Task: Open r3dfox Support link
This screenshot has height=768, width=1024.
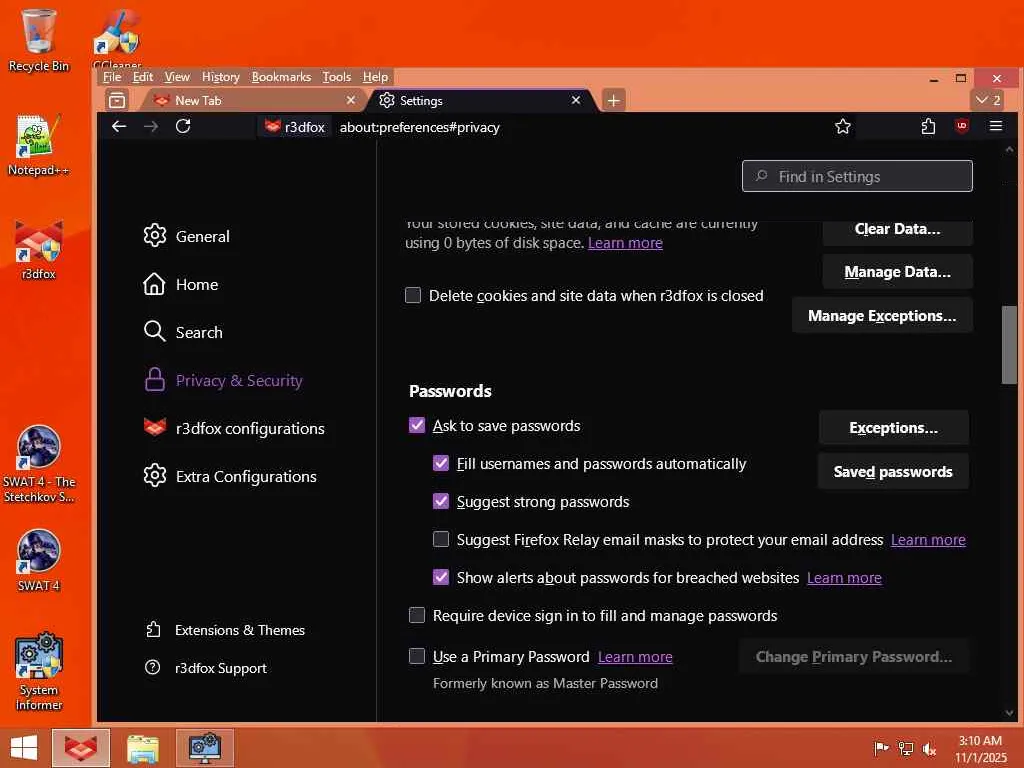Action: coord(206,667)
